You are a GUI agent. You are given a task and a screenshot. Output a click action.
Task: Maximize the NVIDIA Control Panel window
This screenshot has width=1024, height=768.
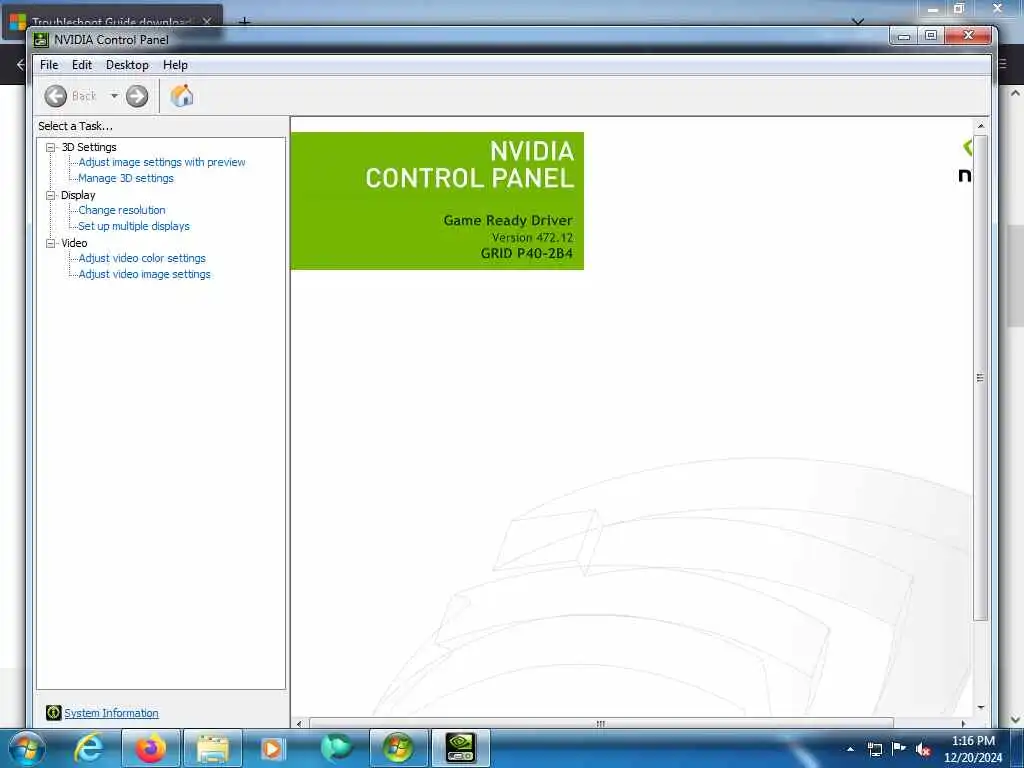931,35
